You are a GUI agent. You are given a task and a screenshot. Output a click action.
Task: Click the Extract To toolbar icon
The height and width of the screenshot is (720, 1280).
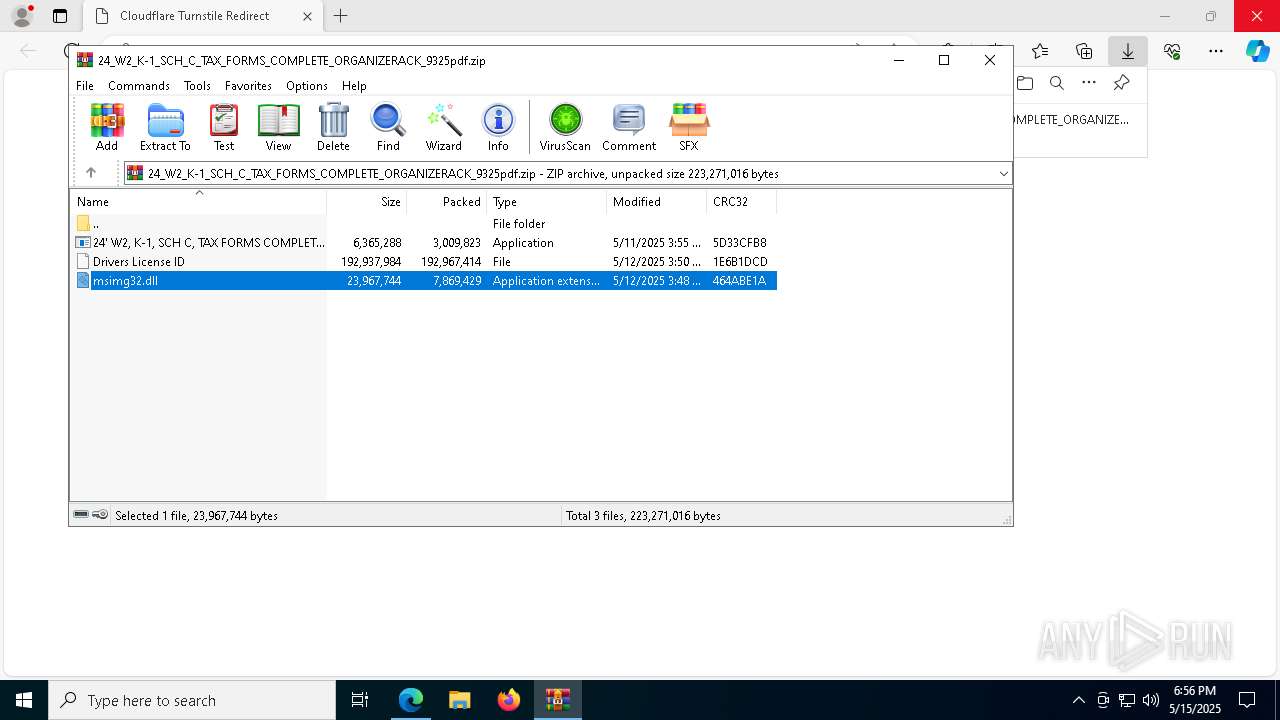click(165, 127)
